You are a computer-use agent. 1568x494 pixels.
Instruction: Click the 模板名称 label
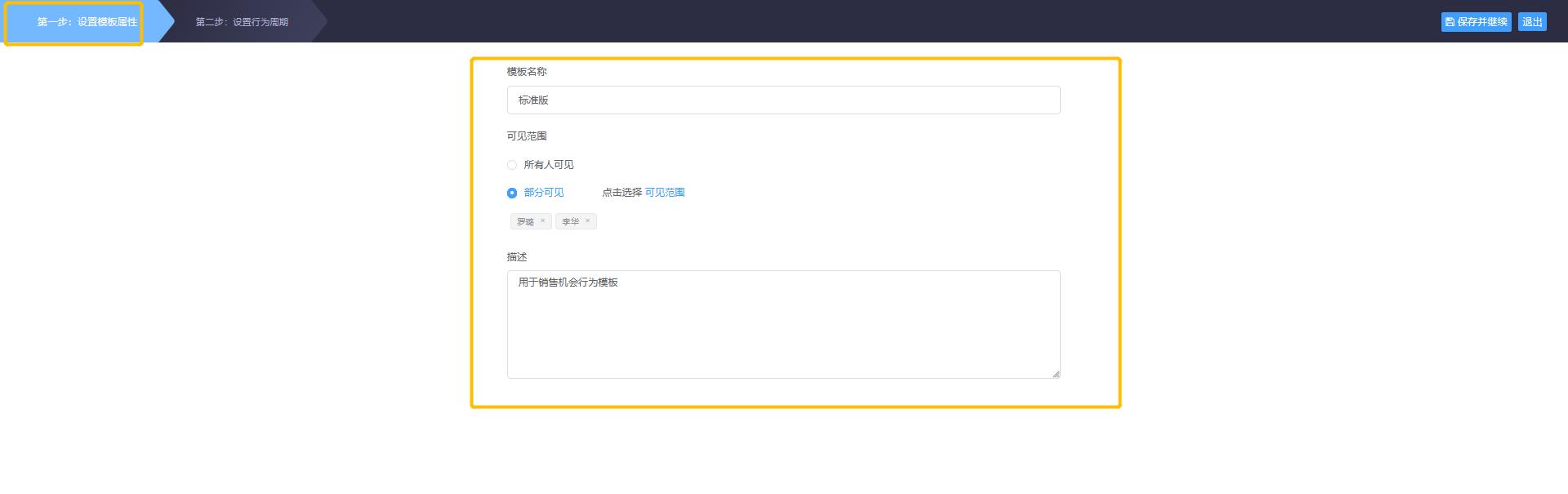coord(527,72)
